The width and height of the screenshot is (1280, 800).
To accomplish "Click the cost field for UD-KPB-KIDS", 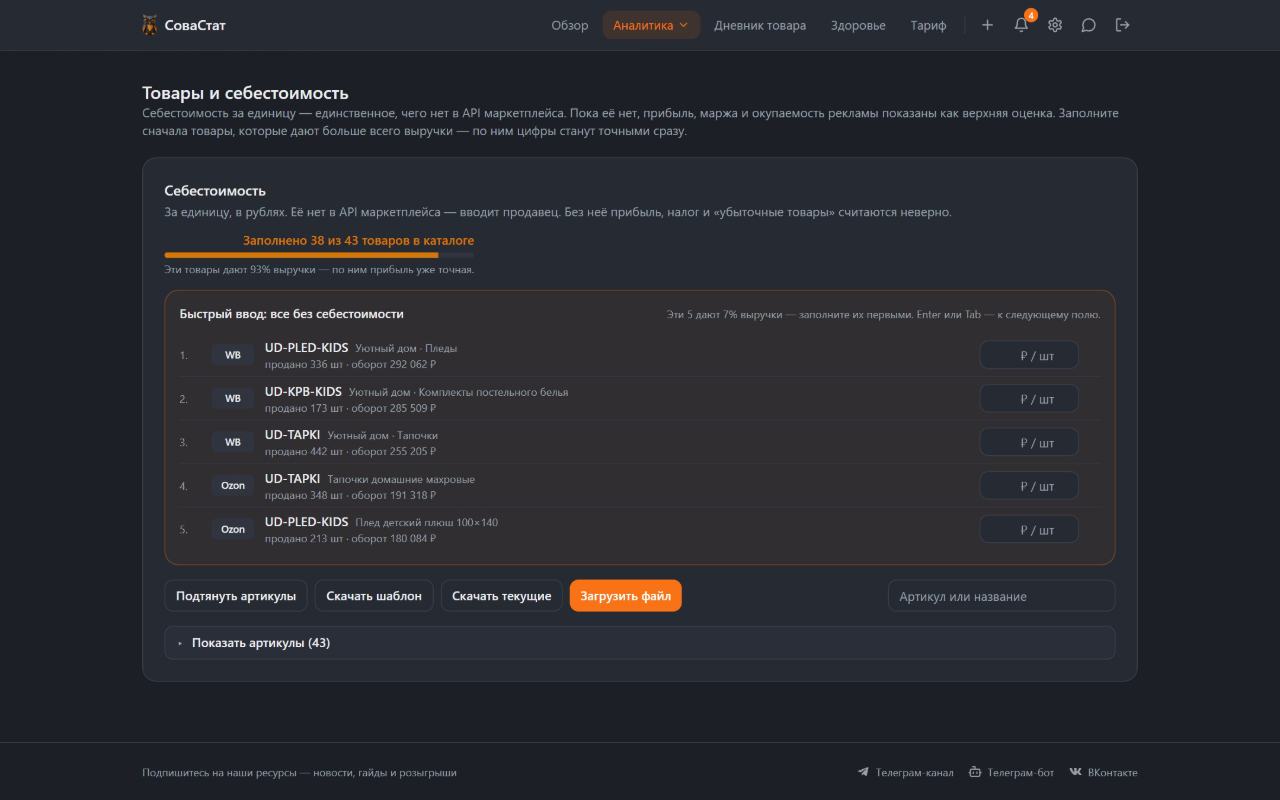I will tap(1029, 399).
